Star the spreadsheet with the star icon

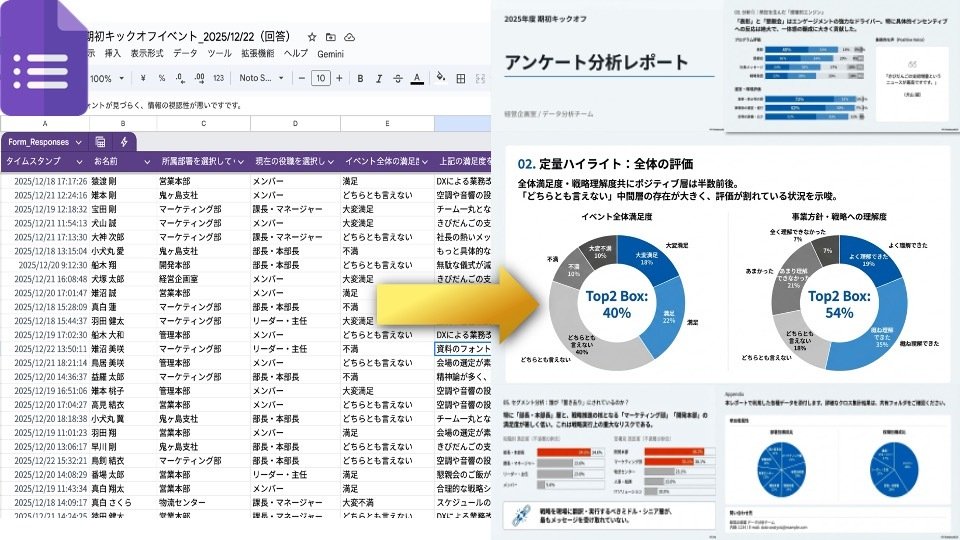[x=312, y=37]
